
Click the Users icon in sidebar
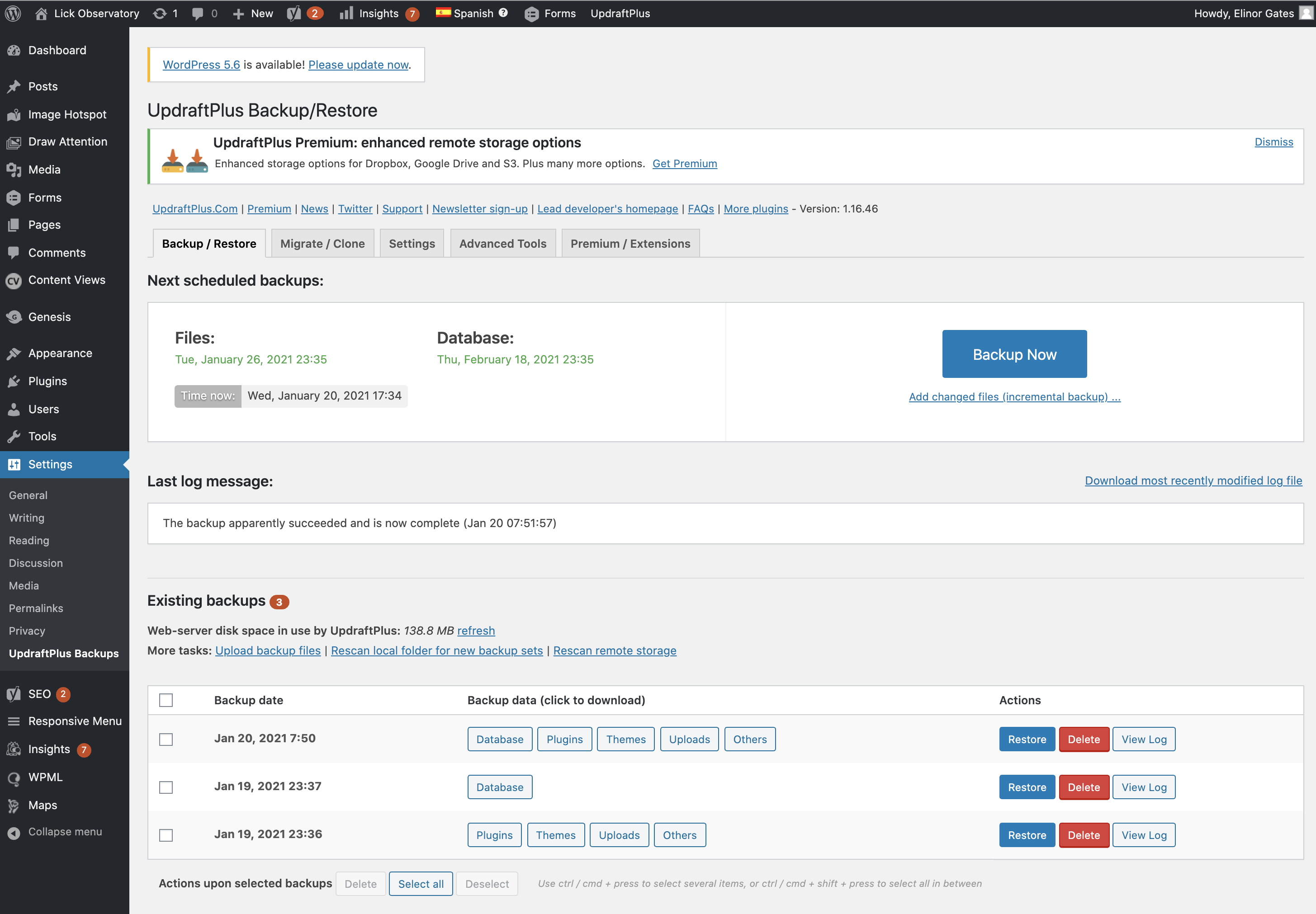(14, 409)
